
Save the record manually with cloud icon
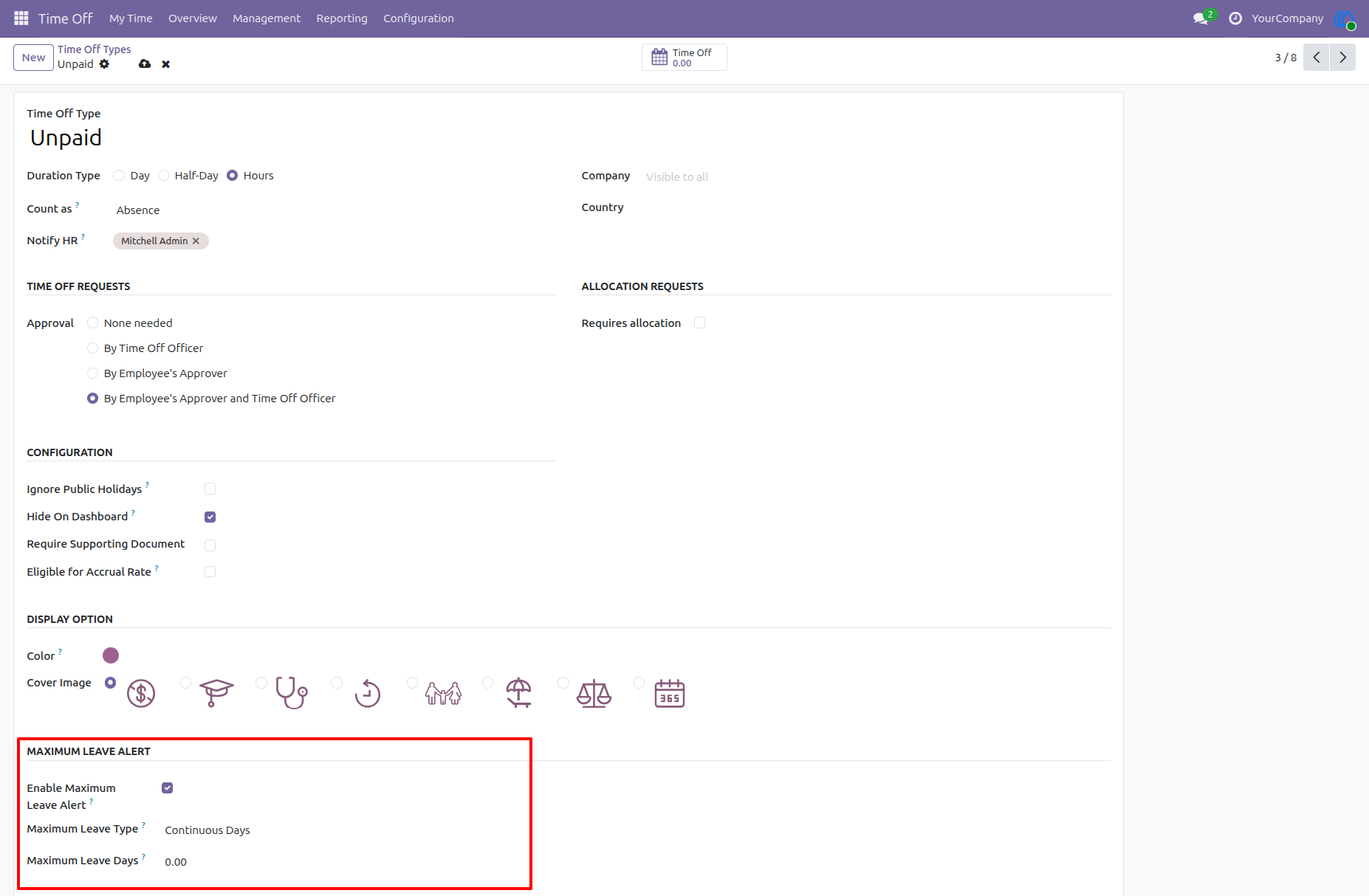pyautogui.click(x=145, y=64)
